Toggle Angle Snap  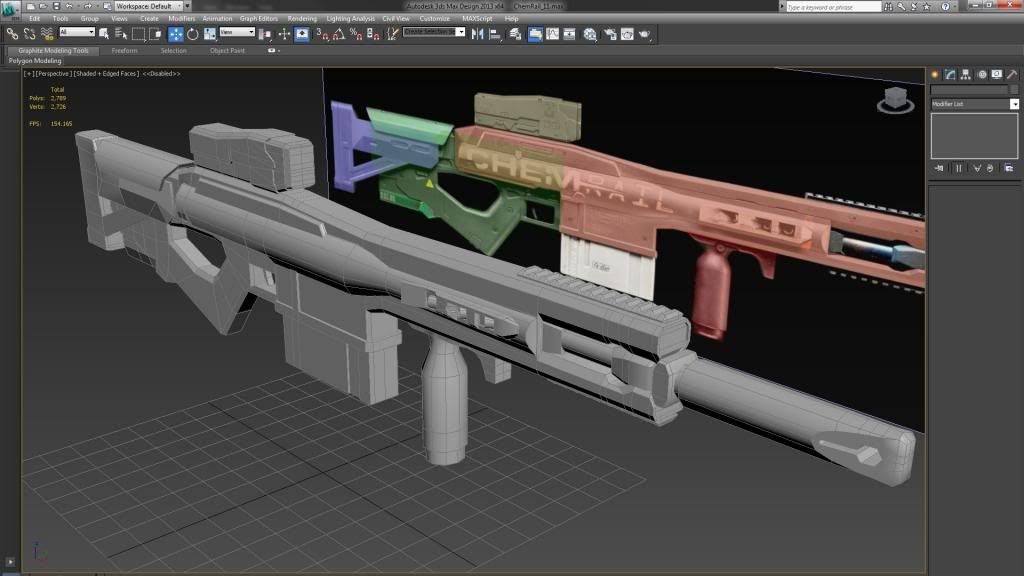pos(339,34)
